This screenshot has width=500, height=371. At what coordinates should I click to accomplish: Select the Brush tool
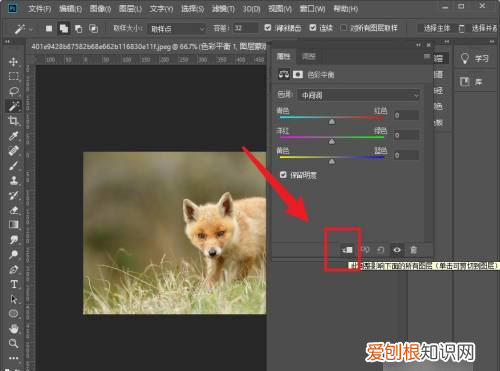(x=13, y=166)
